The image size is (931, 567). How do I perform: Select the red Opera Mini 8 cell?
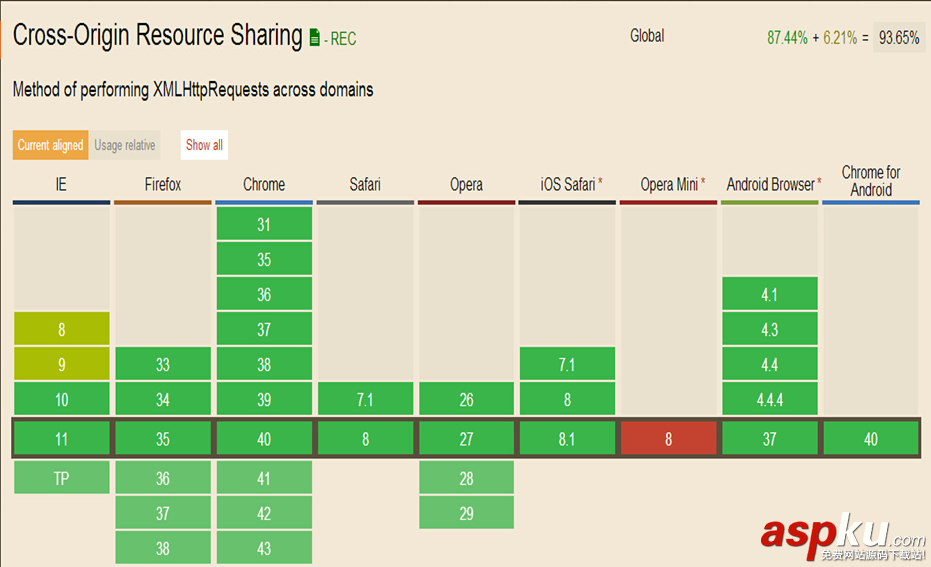point(668,439)
